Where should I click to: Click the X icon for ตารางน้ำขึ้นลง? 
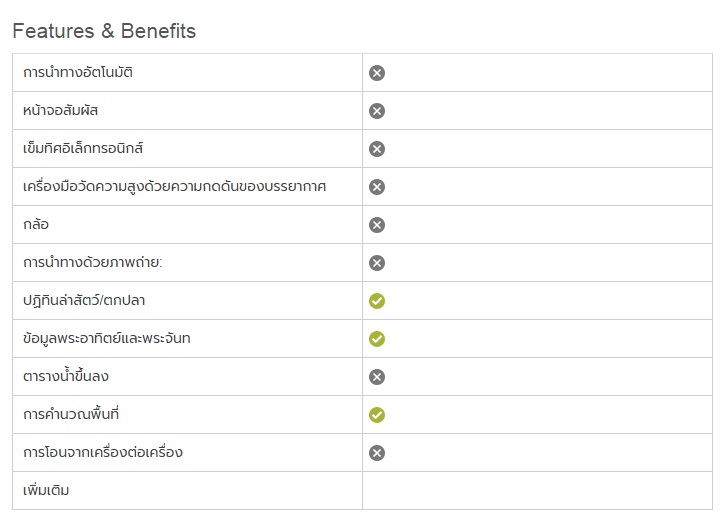pos(377,377)
